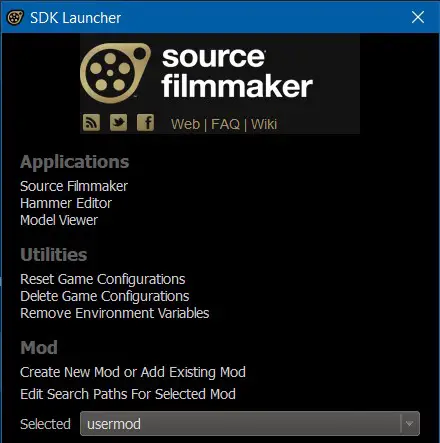
Task: Click the SDK Launcher title bar icon
Action: pos(15,17)
